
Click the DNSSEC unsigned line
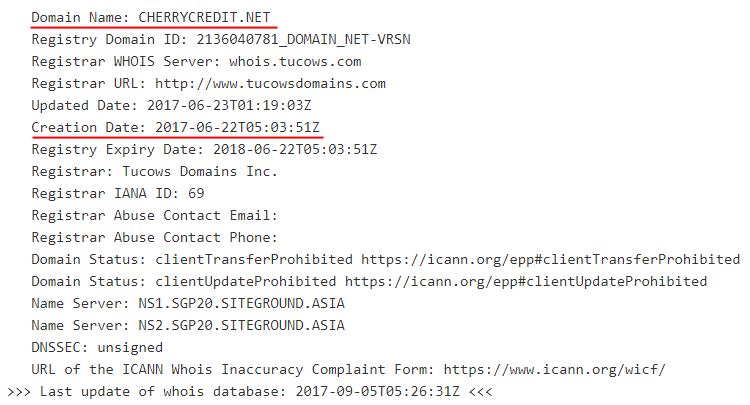[x=97, y=348]
